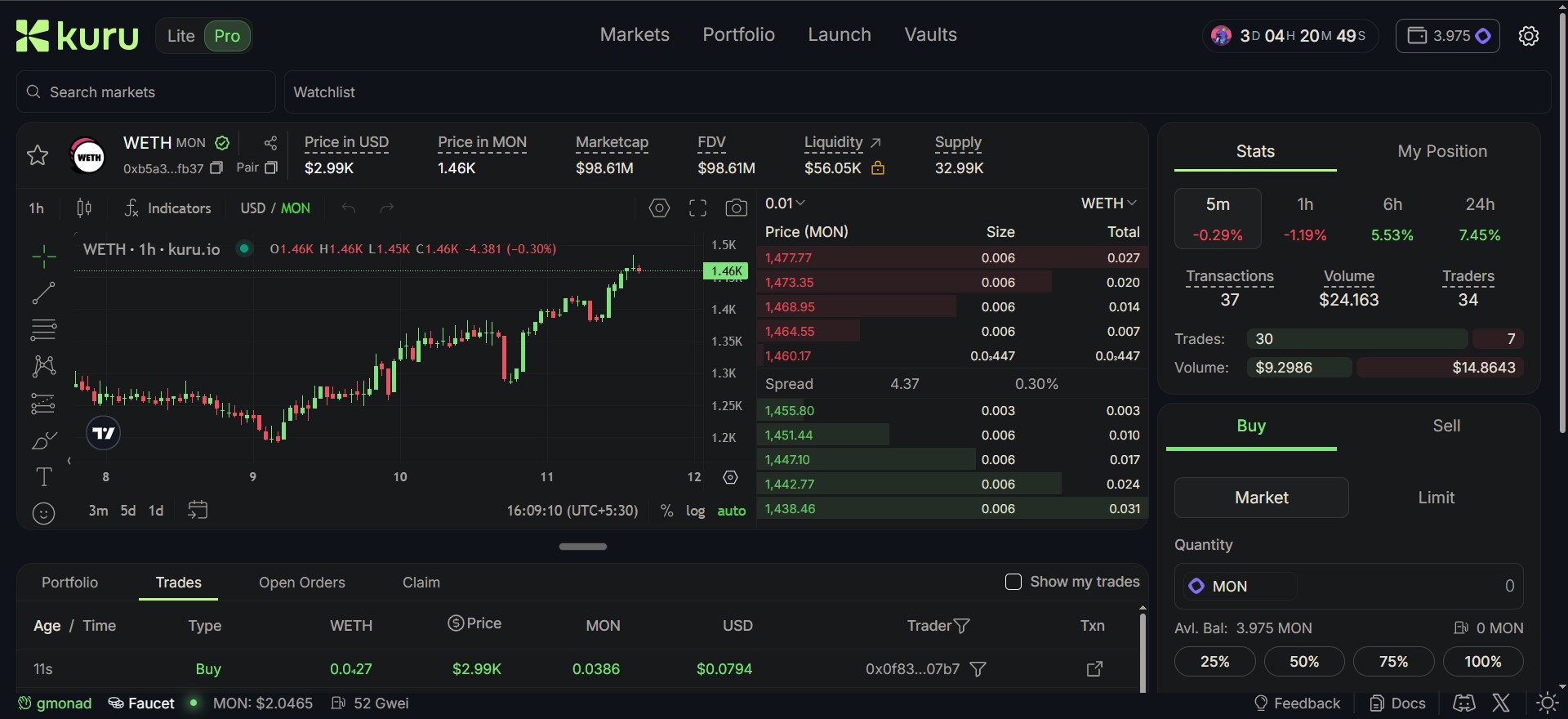The height and width of the screenshot is (719, 1568).
Task: Set quantity to 100% of balance
Action: [x=1483, y=661]
